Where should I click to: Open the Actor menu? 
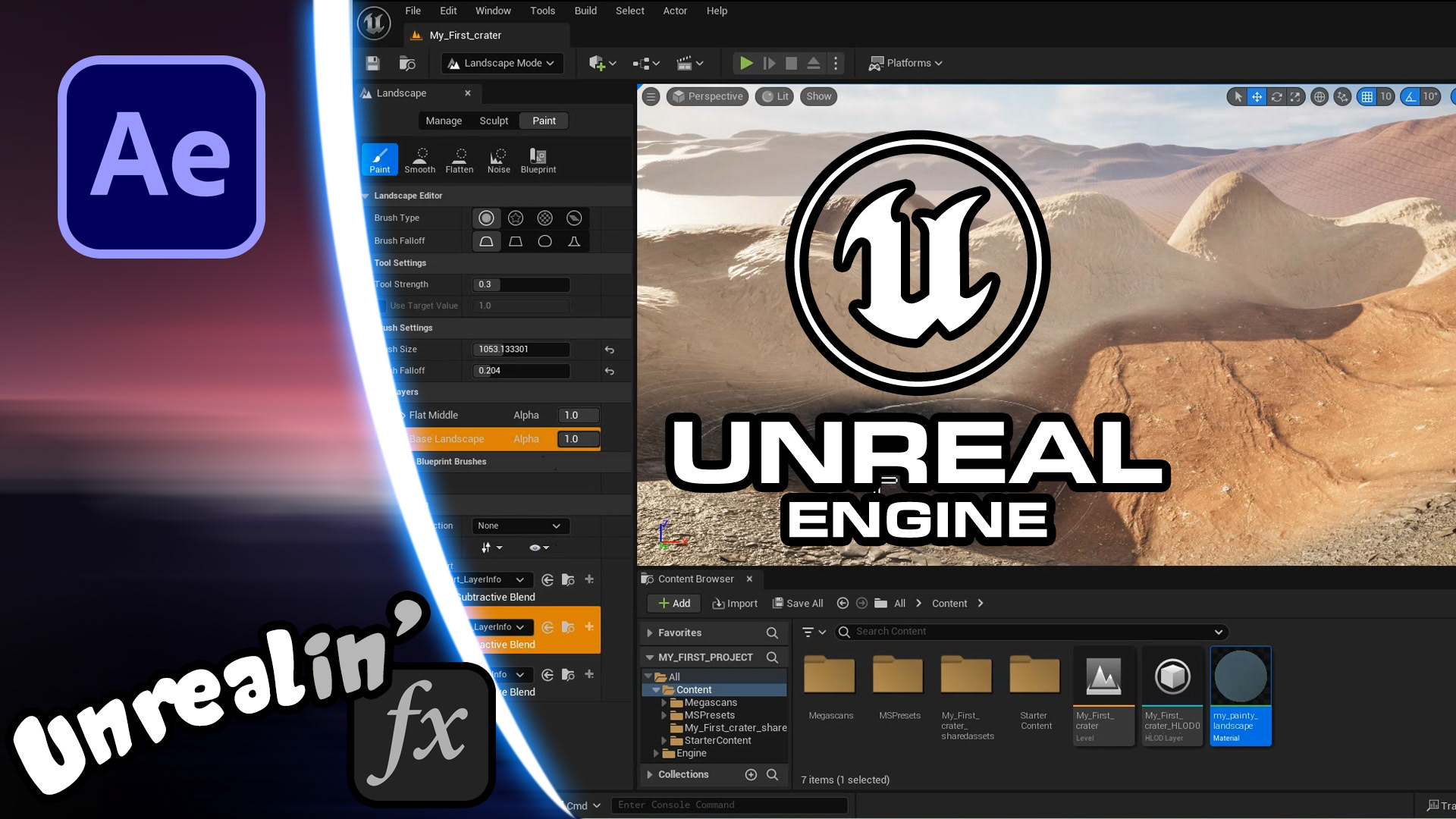675,11
